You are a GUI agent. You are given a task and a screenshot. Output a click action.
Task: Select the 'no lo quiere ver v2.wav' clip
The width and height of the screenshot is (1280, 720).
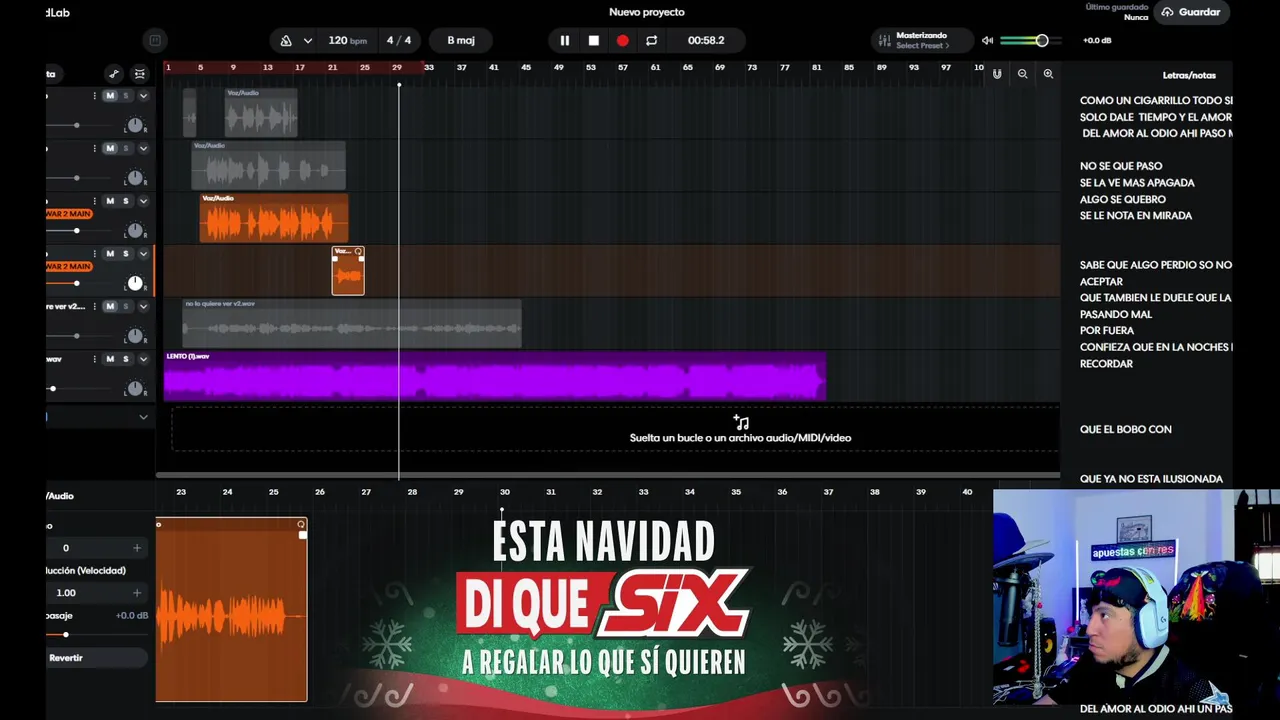[352, 324]
